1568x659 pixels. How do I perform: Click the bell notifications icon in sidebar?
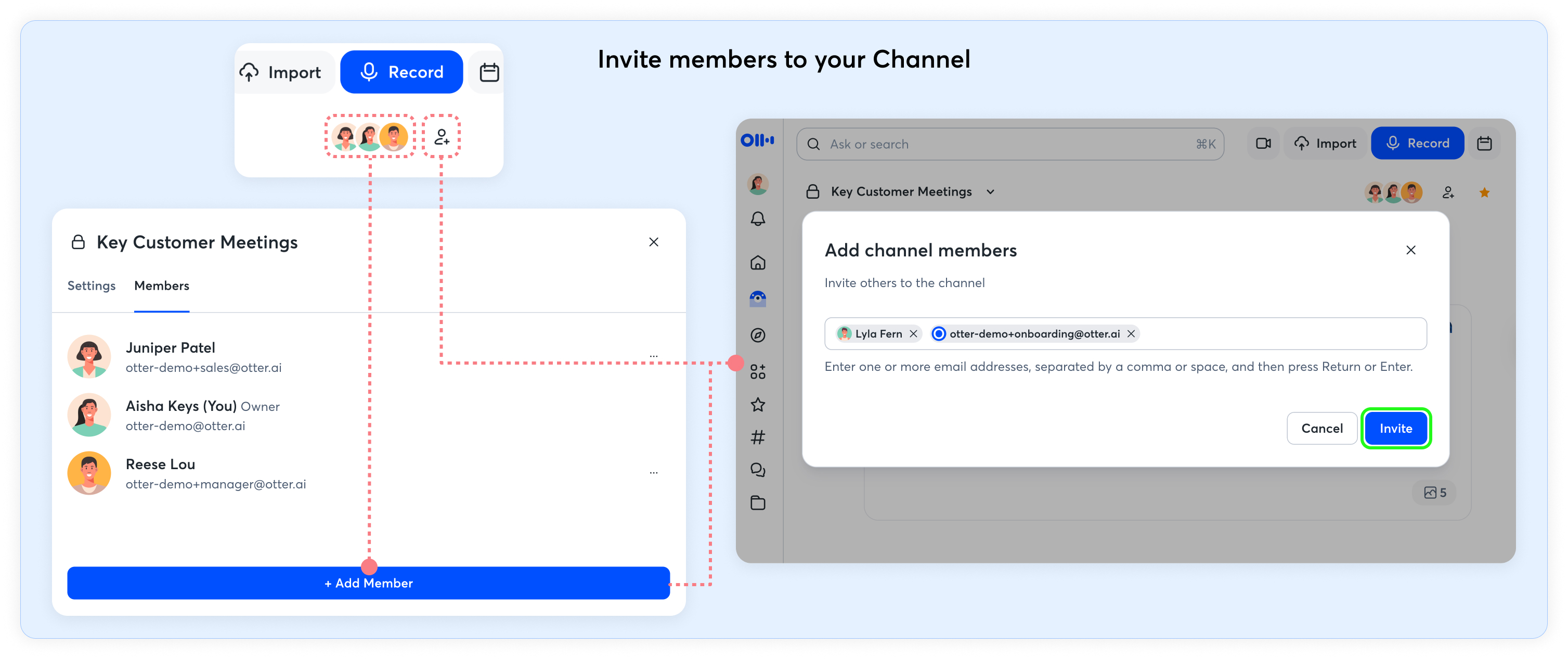point(757,218)
